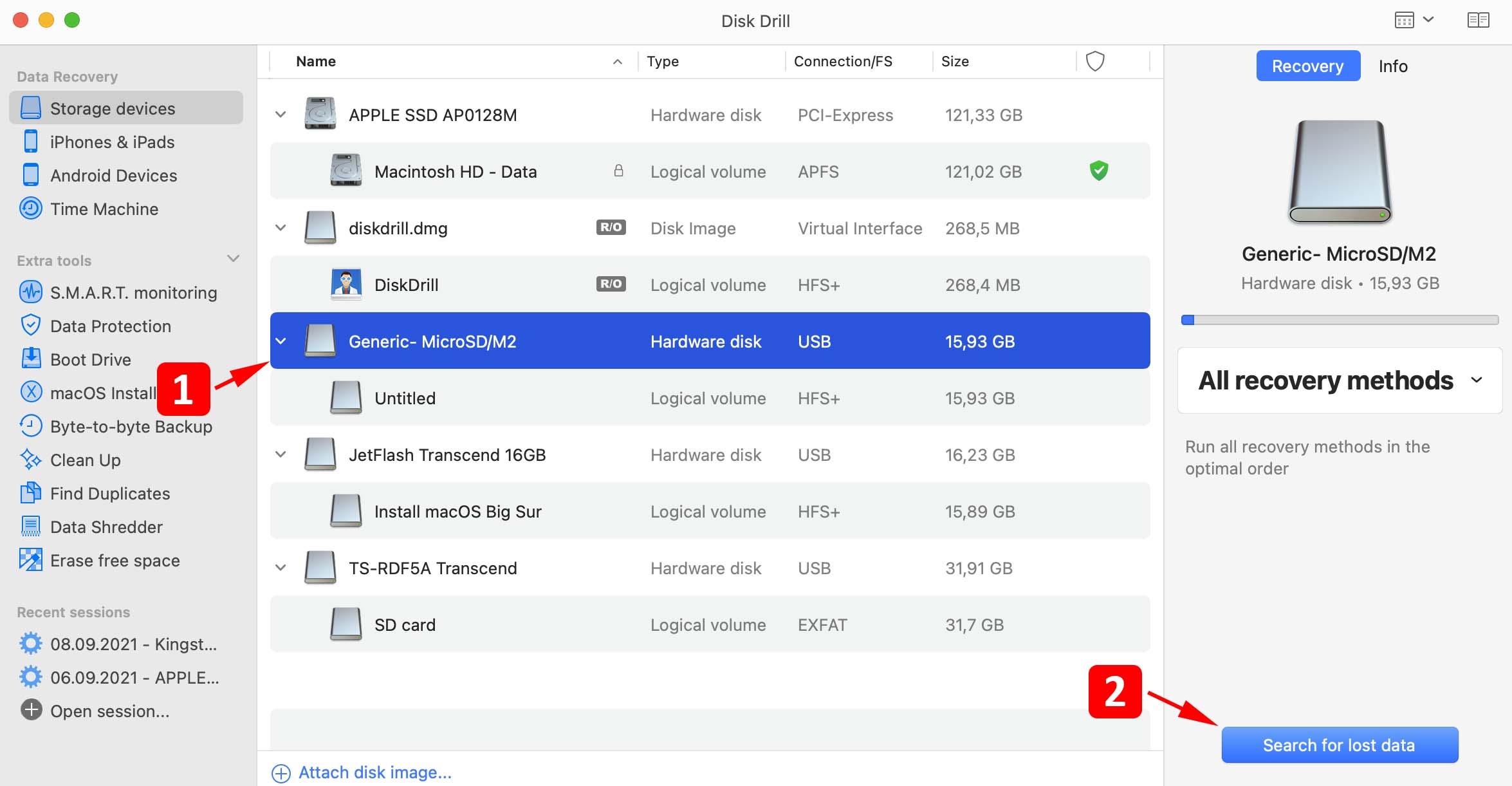Click the lock icon on Macintosh HD - Data

618,171
